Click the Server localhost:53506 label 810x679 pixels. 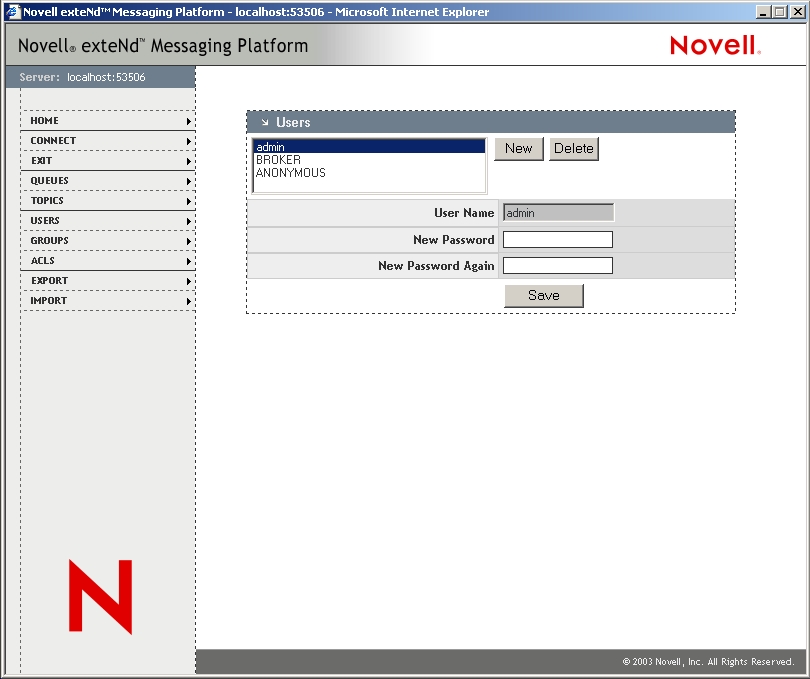[82, 78]
